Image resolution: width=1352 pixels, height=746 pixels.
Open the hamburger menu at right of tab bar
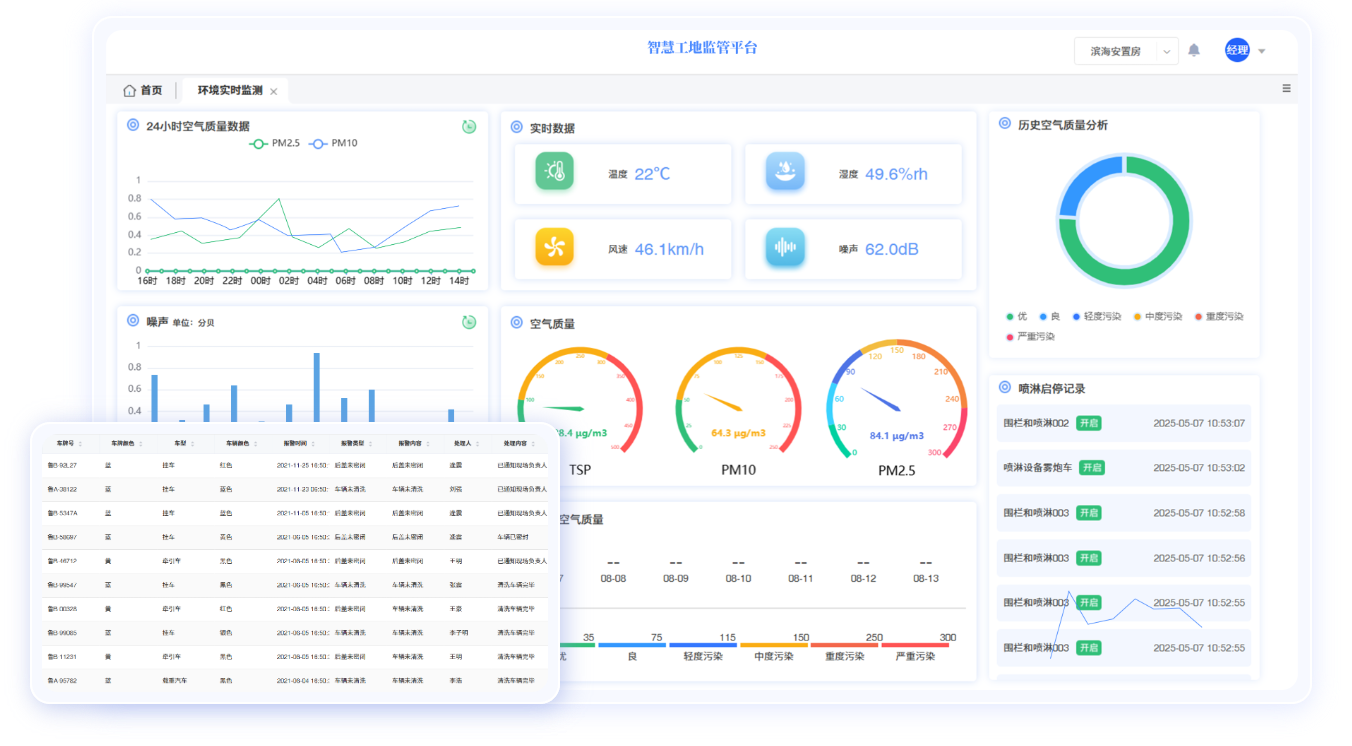pyautogui.click(x=1286, y=89)
